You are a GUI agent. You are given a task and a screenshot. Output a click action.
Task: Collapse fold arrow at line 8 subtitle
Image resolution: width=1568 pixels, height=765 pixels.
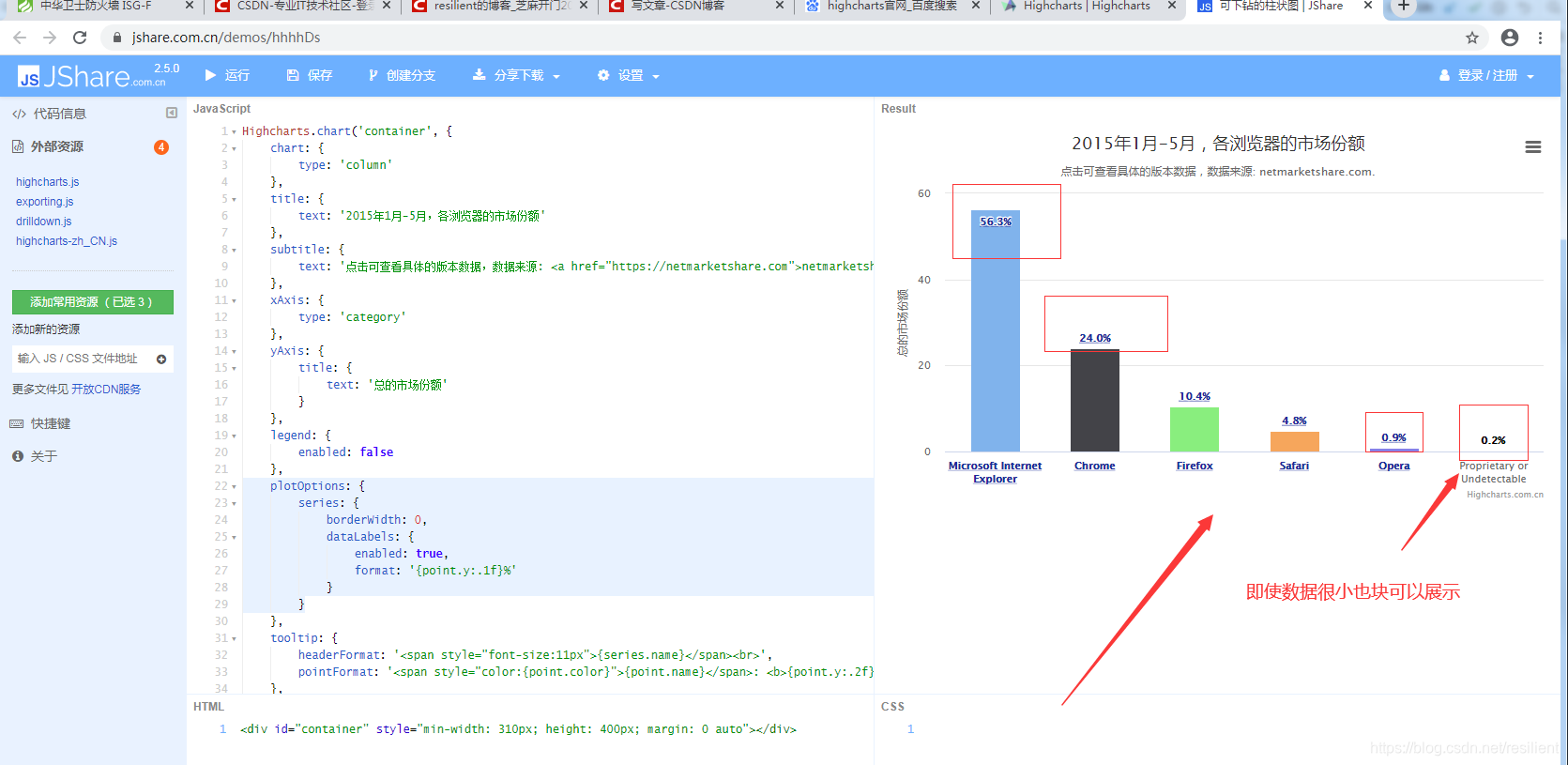[234, 251]
